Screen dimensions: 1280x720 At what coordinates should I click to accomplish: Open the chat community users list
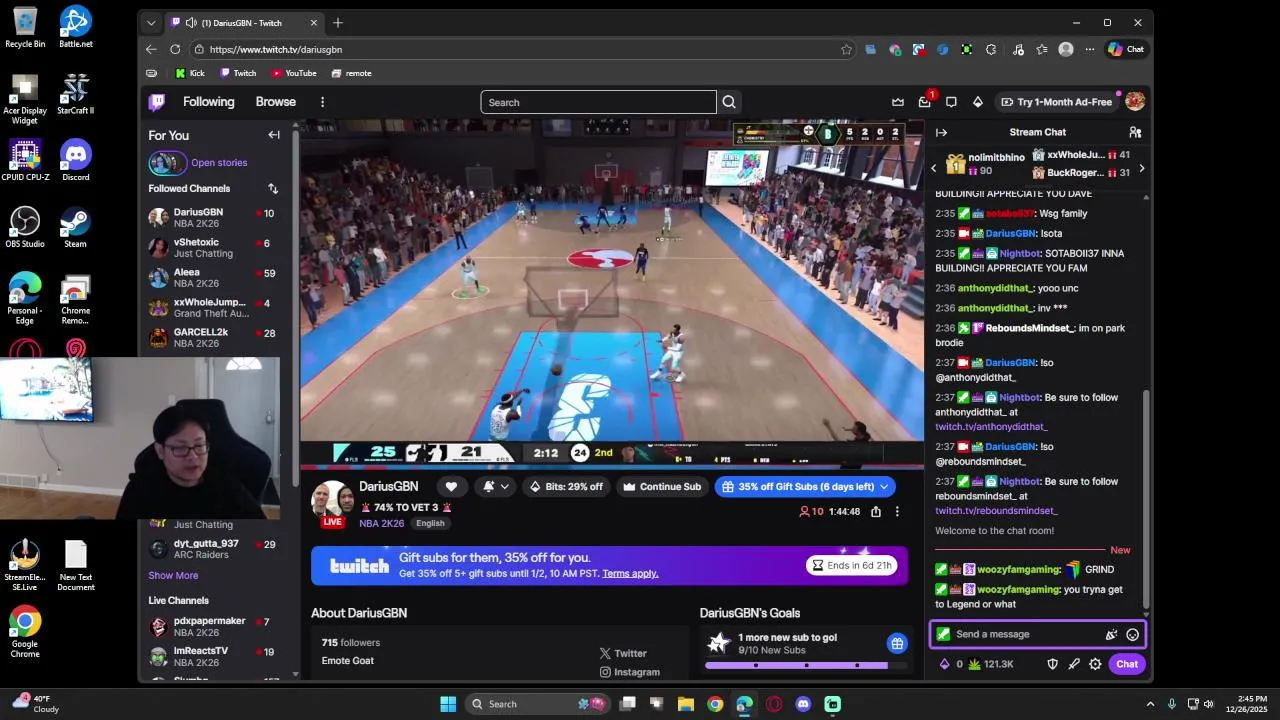coord(1135,132)
